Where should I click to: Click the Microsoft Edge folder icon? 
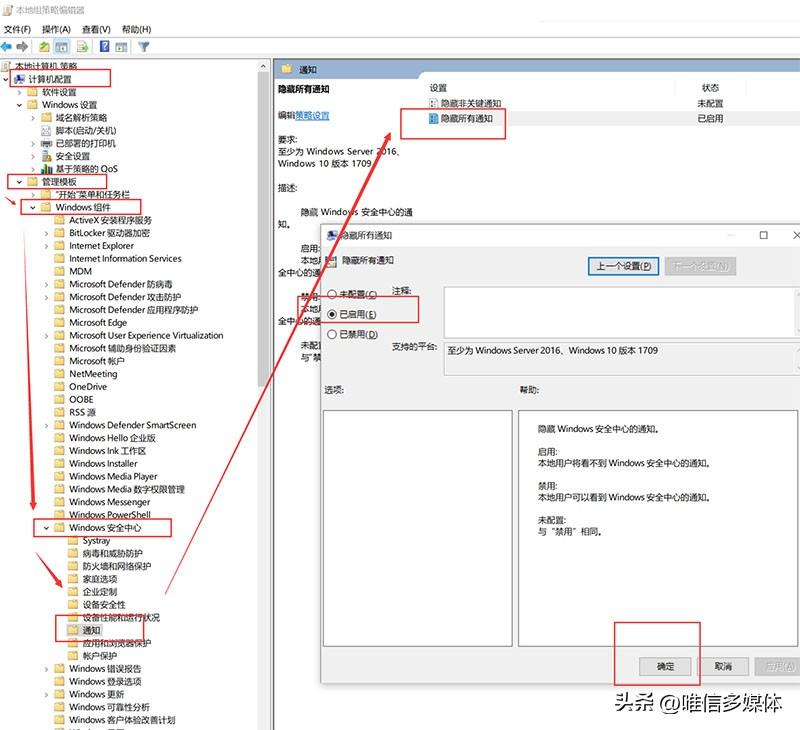click(x=60, y=322)
